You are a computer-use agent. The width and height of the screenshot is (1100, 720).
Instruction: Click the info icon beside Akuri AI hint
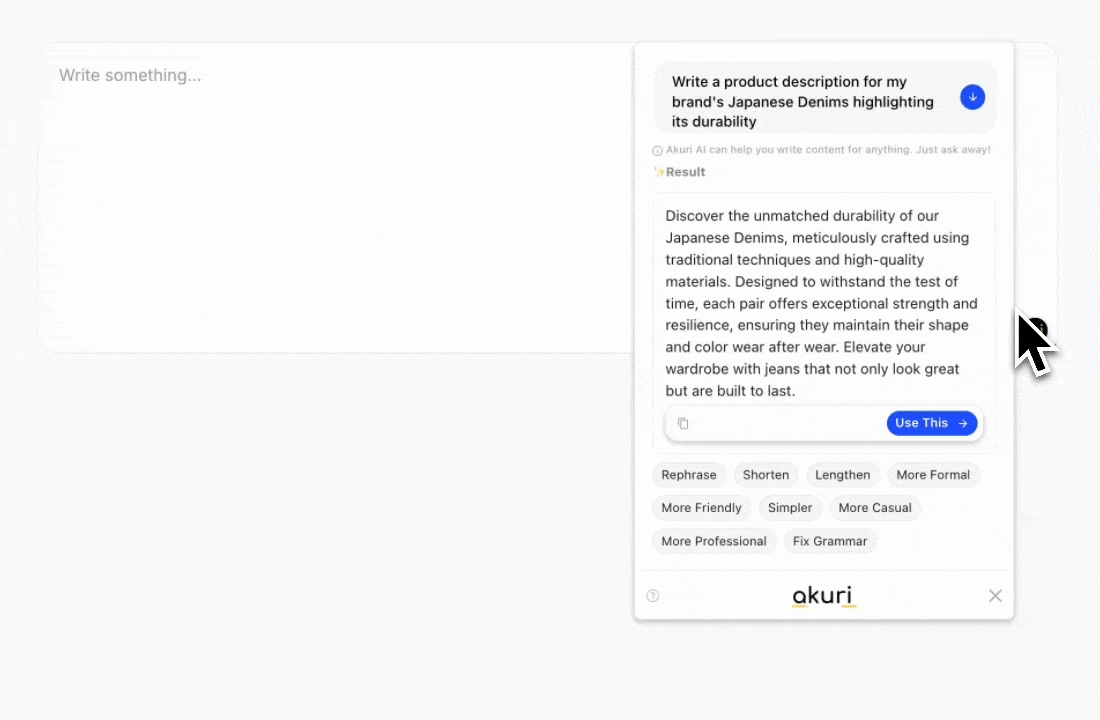tap(657, 151)
